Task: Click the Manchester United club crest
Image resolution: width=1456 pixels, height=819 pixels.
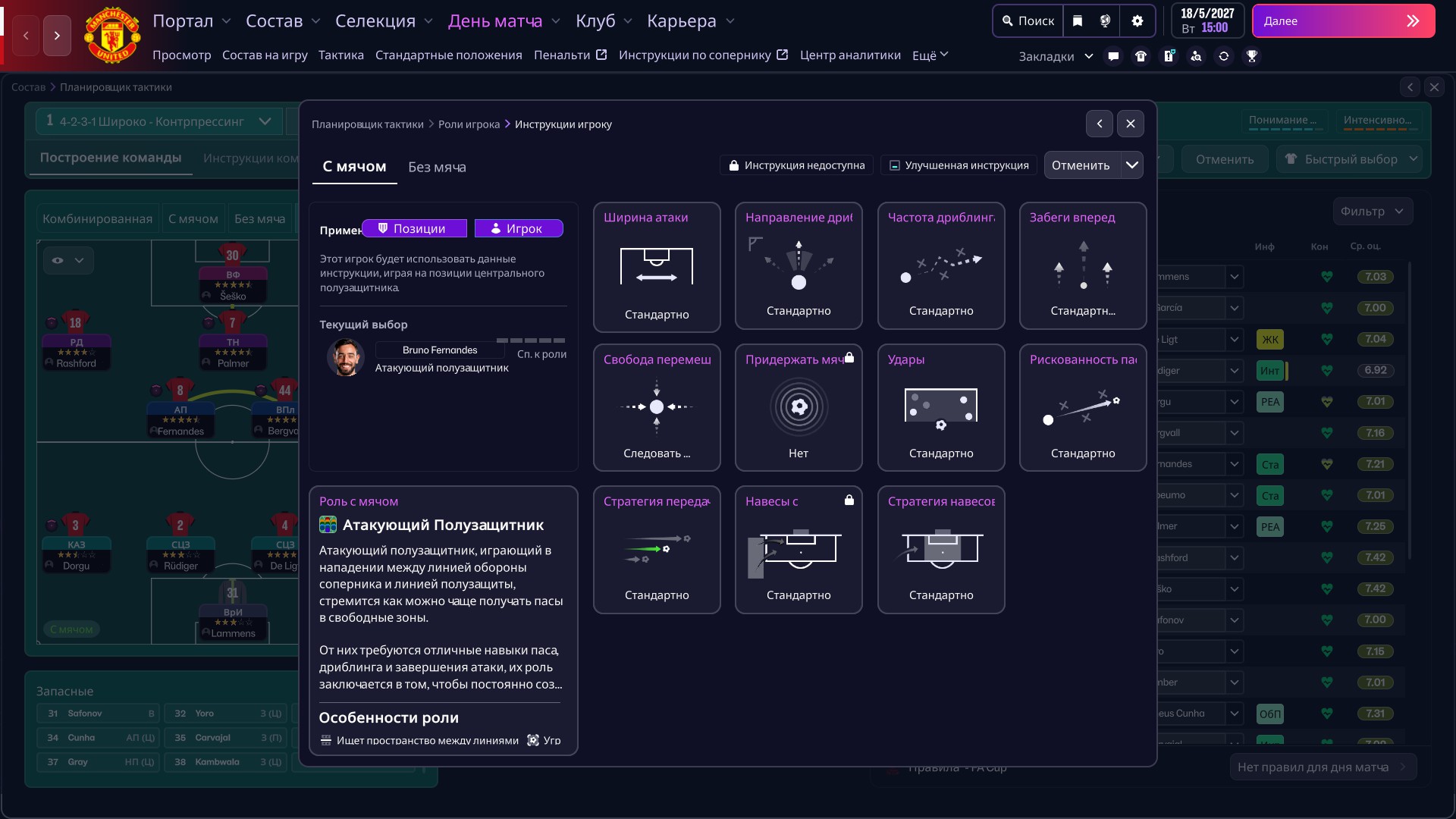Action: pos(112,35)
